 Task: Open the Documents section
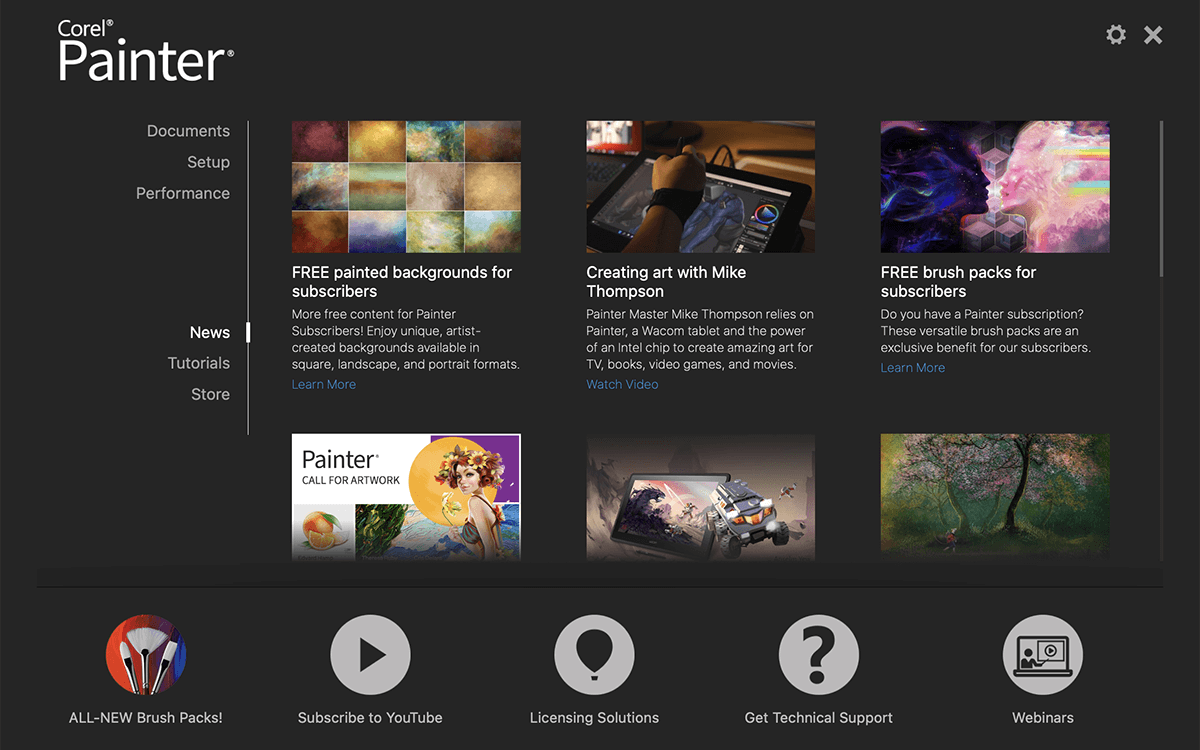point(188,131)
